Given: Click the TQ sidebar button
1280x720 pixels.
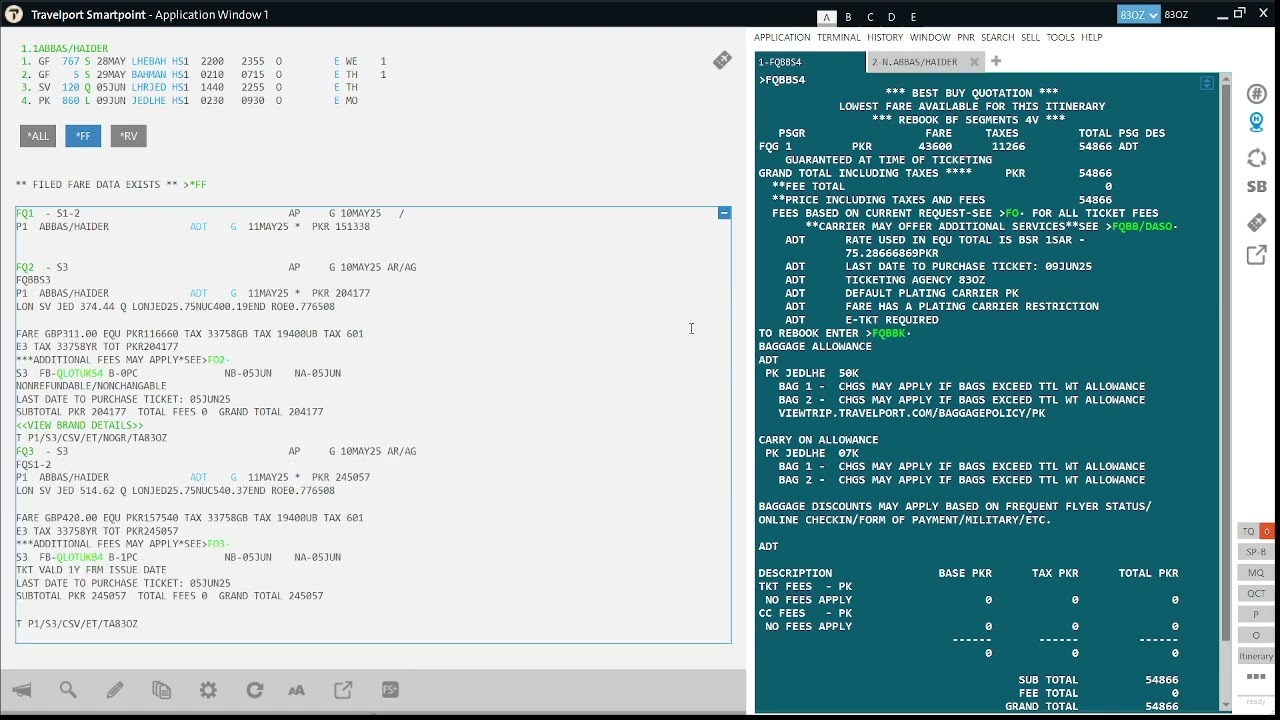Looking at the screenshot, I should pos(1248,531).
